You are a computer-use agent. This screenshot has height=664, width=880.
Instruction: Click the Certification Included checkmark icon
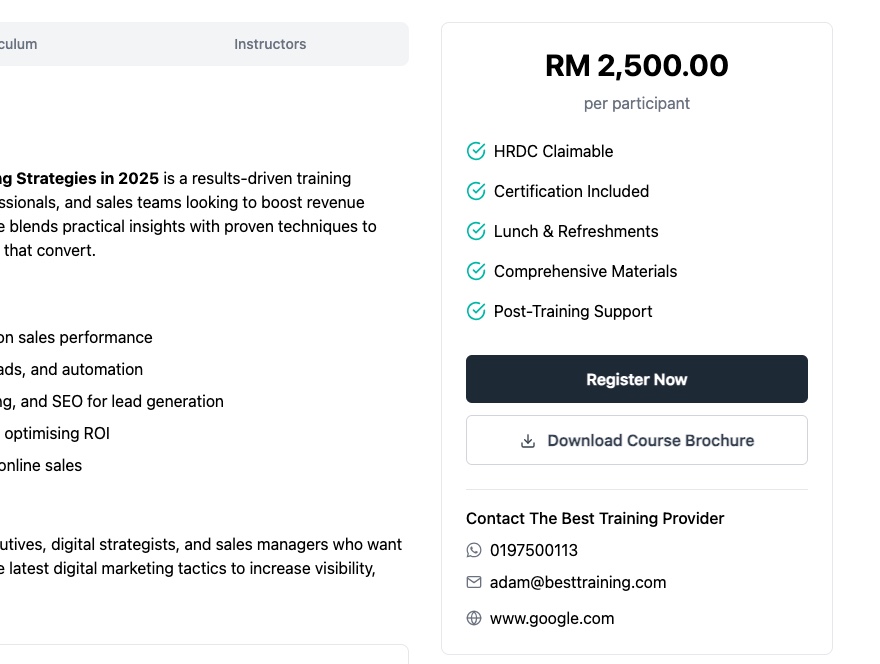(476, 191)
